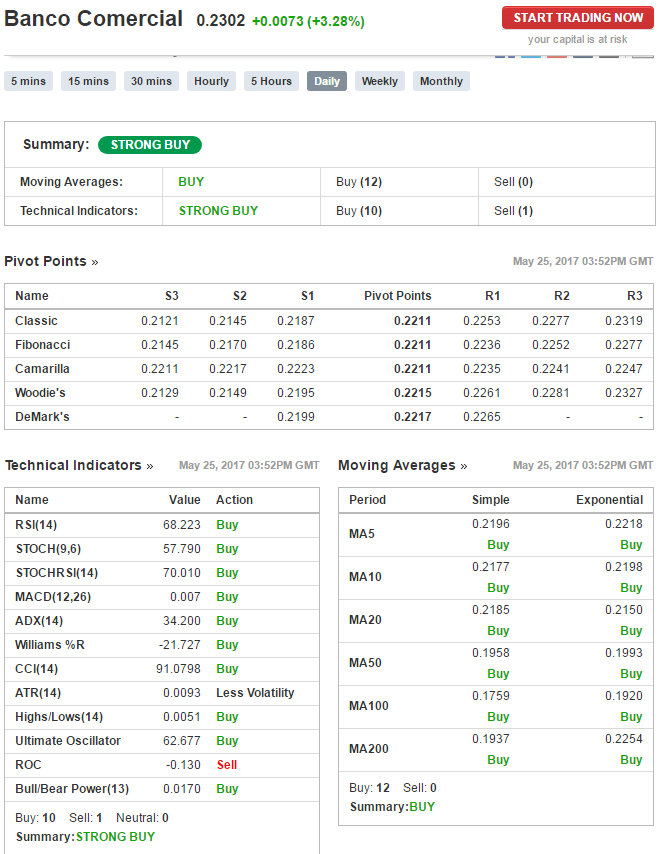Click the current price 0.2302
660x854 pixels.
pyautogui.click(x=221, y=21)
